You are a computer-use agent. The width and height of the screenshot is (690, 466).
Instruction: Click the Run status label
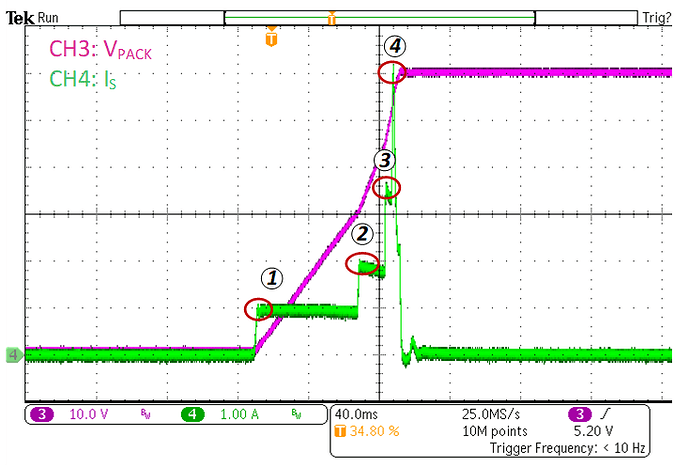click(x=48, y=18)
